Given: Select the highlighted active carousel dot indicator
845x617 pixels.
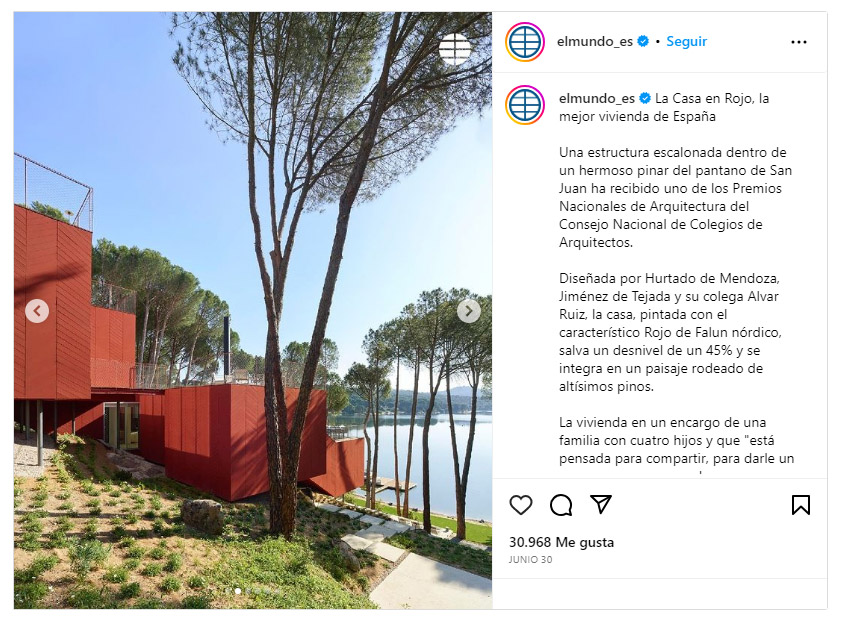Looking at the screenshot, I should click(238, 591).
